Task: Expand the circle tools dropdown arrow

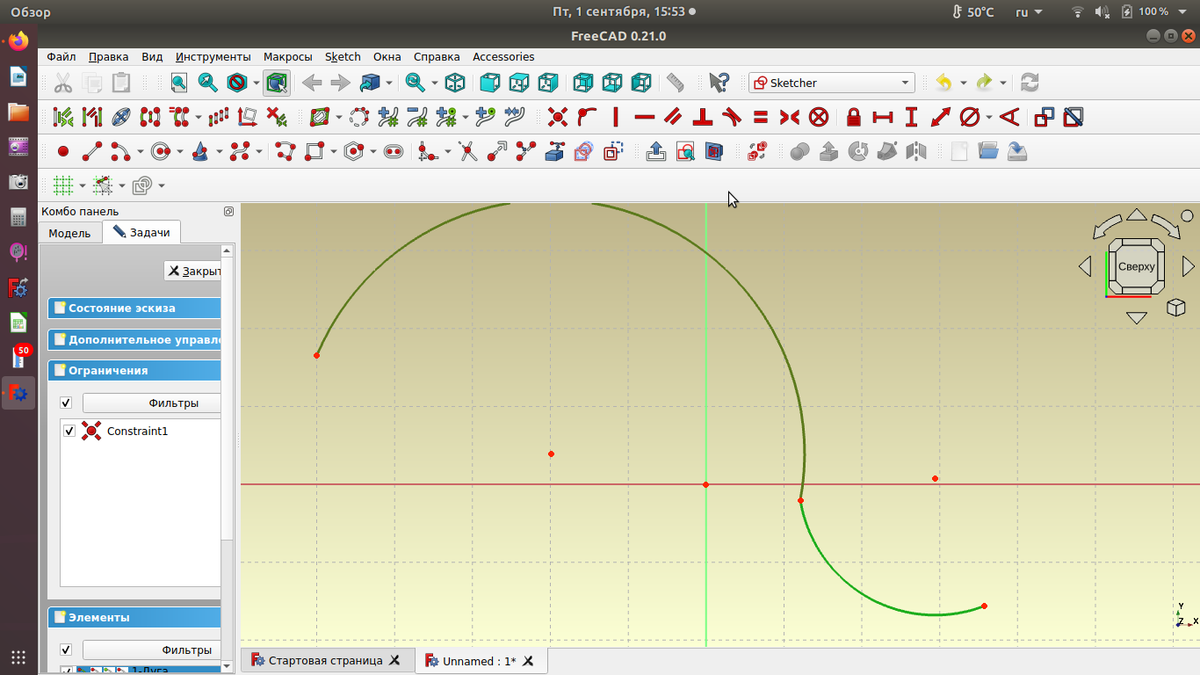Action: (180, 152)
